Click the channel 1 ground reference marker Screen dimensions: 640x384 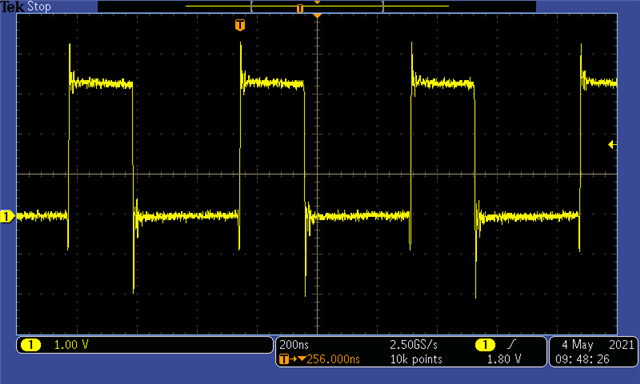(x=7, y=216)
